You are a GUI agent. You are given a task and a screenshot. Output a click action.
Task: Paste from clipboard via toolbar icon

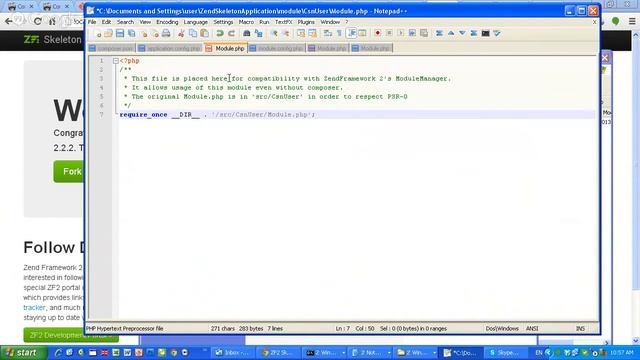click(204, 33)
